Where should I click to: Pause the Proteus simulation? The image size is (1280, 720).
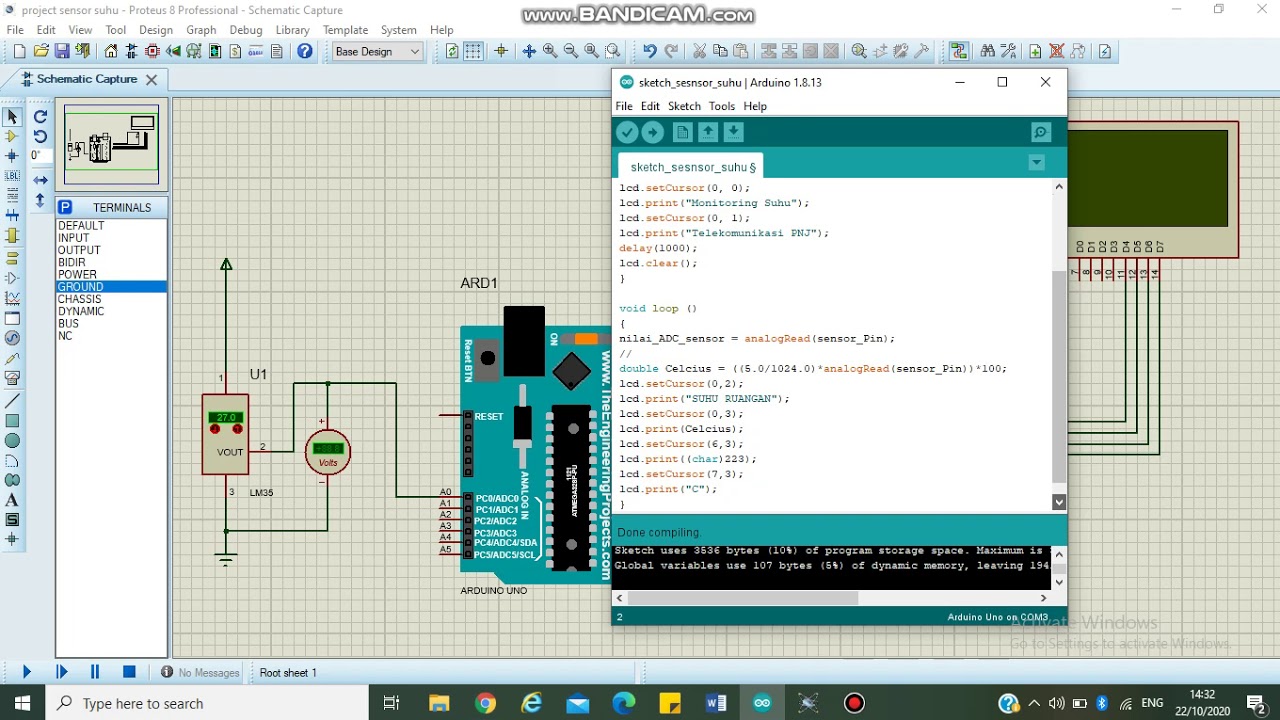(x=95, y=672)
